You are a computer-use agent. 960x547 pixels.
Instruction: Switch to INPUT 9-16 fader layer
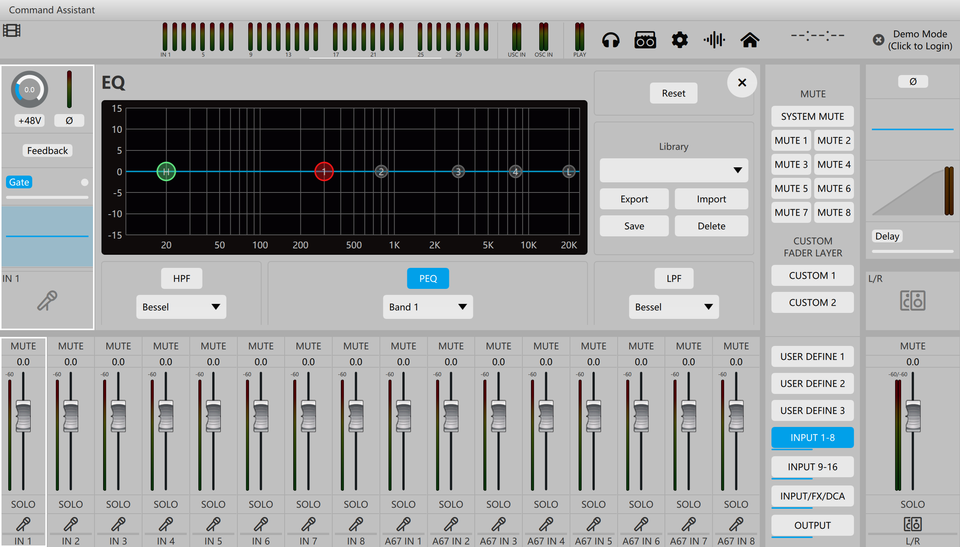(x=812, y=466)
